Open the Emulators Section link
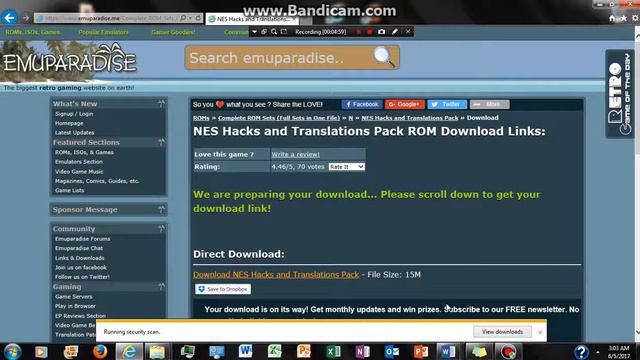 (79, 162)
